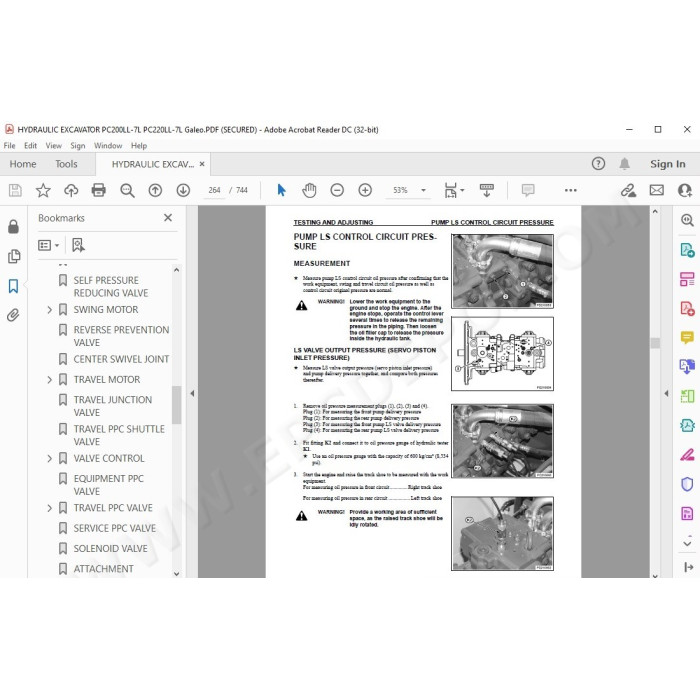
Task: Open the page thumbnails sidebar panel
Action: point(14,256)
